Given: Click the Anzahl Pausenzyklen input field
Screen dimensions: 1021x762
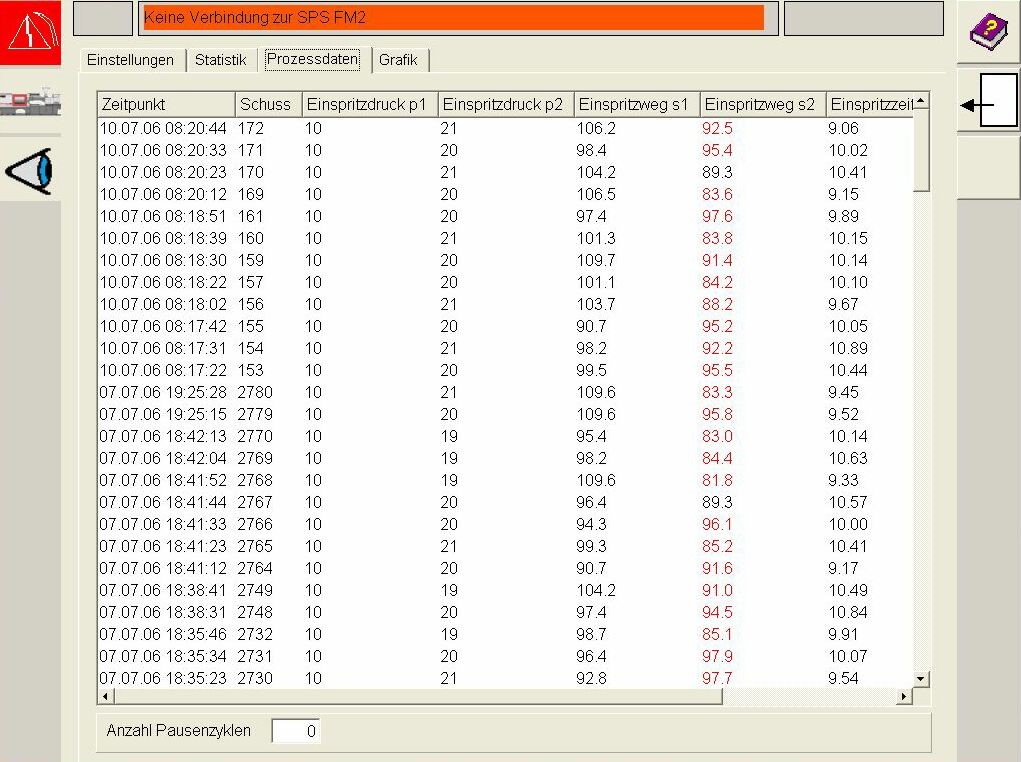Looking at the screenshot, I should (x=296, y=732).
